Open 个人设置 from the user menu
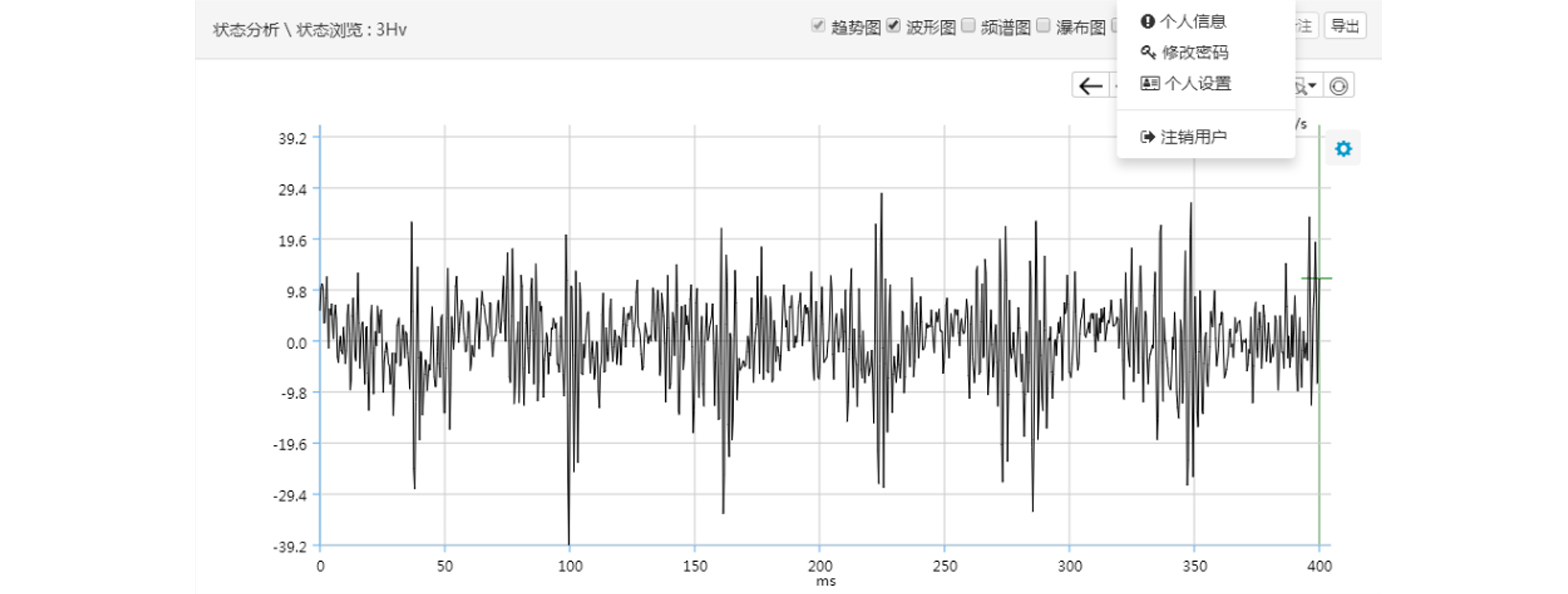The image size is (1568, 594). click(1197, 84)
